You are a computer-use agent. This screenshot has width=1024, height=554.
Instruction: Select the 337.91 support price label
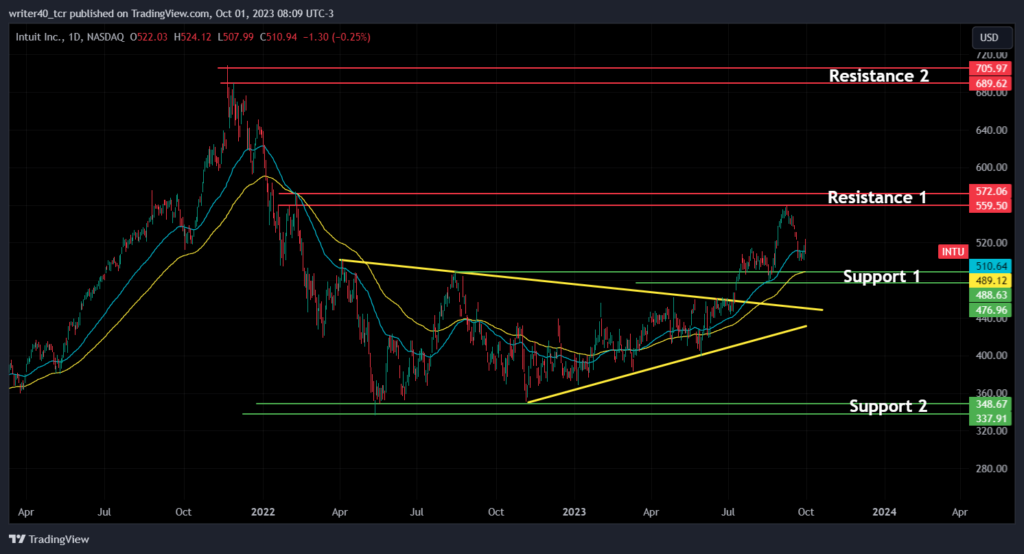pyautogui.click(x=991, y=419)
